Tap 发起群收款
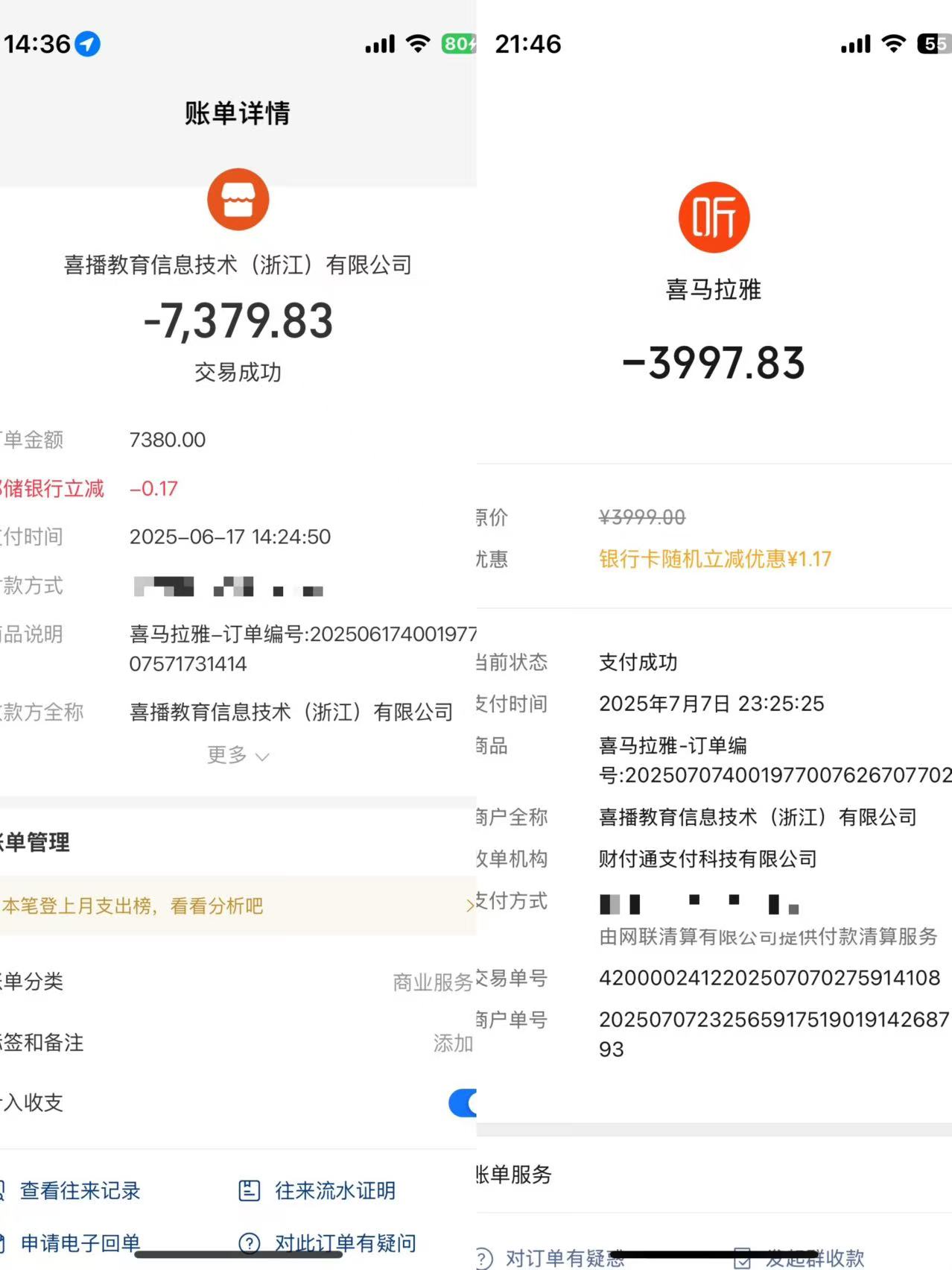 [815, 1258]
